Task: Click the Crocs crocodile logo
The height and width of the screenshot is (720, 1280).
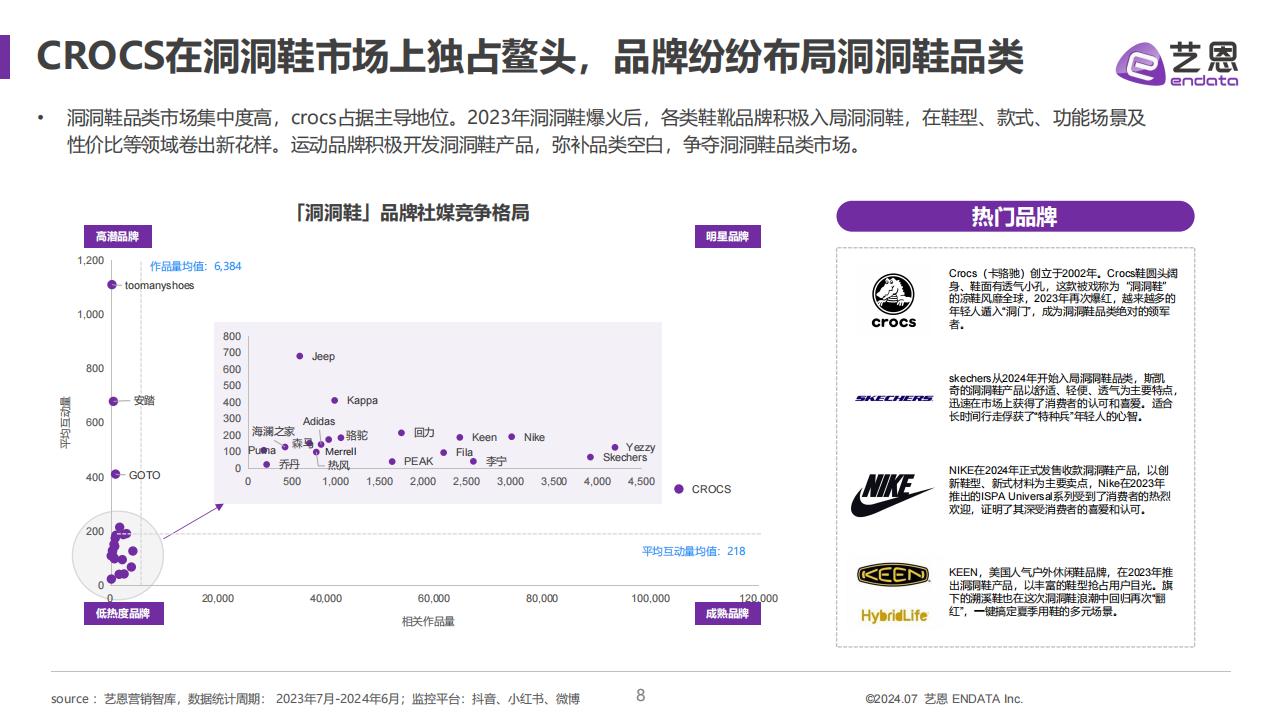Action: coord(894,302)
